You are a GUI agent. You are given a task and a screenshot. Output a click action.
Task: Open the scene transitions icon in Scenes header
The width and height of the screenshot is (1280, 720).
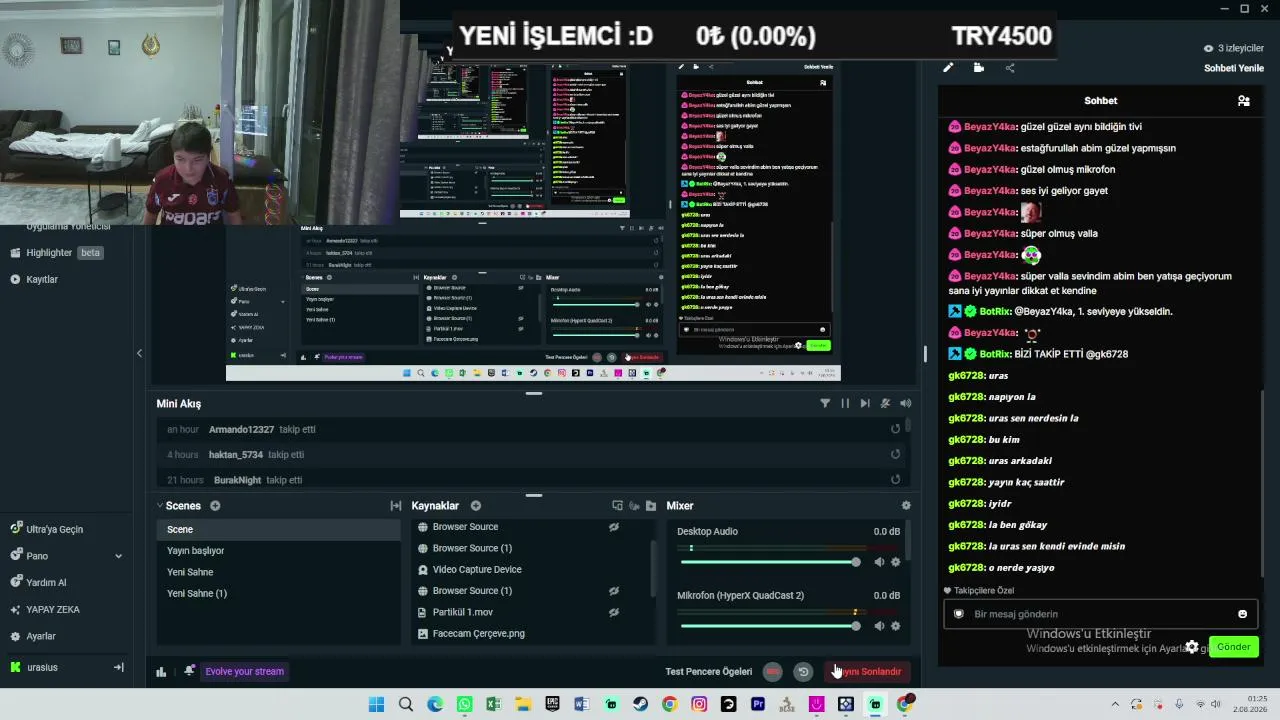[396, 506]
